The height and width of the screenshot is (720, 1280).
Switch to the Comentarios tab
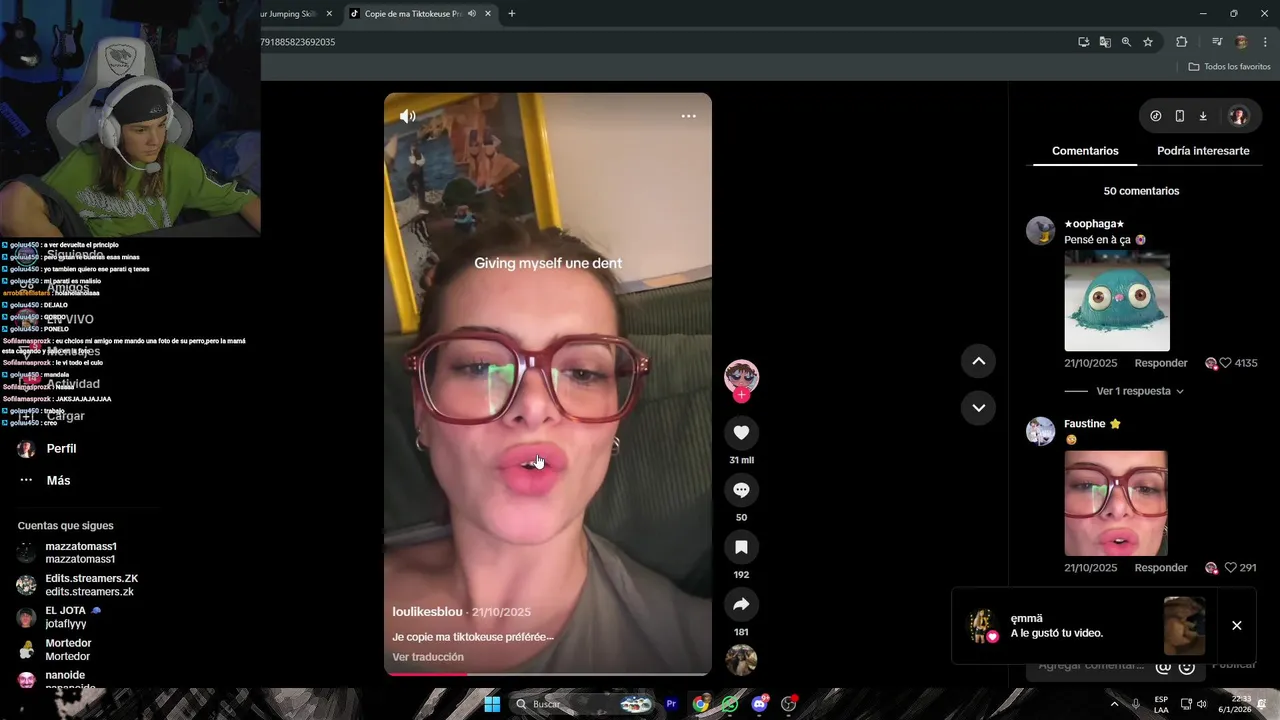(x=1085, y=151)
